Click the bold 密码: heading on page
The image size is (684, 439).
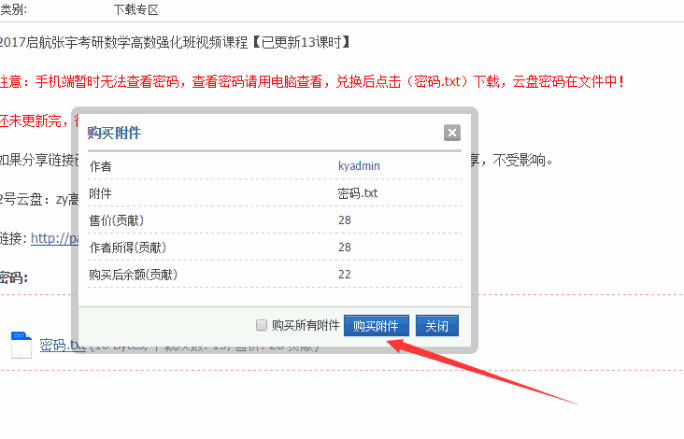click(x=15, y=276)
